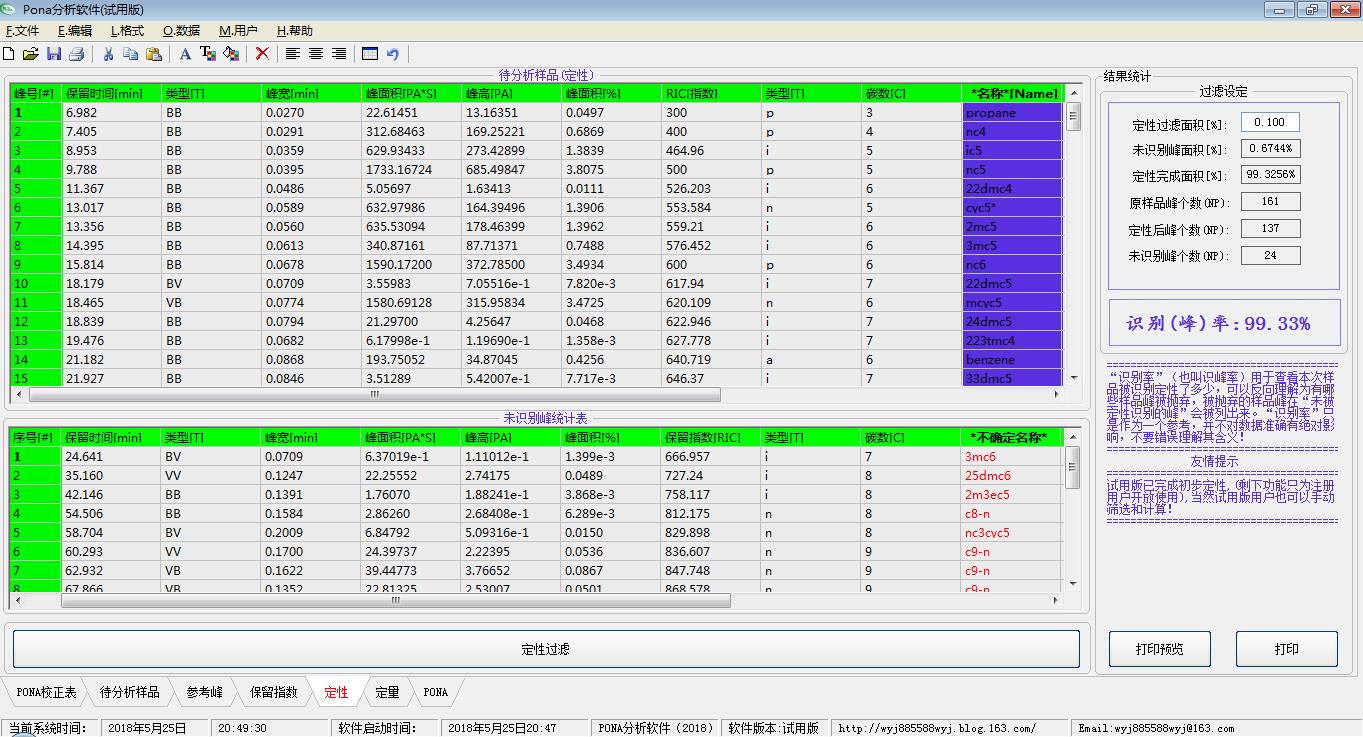Click the Font 'A' toolbar icon
The width and height of the screenshot is (1363, 737).
[x=185, y=54]
